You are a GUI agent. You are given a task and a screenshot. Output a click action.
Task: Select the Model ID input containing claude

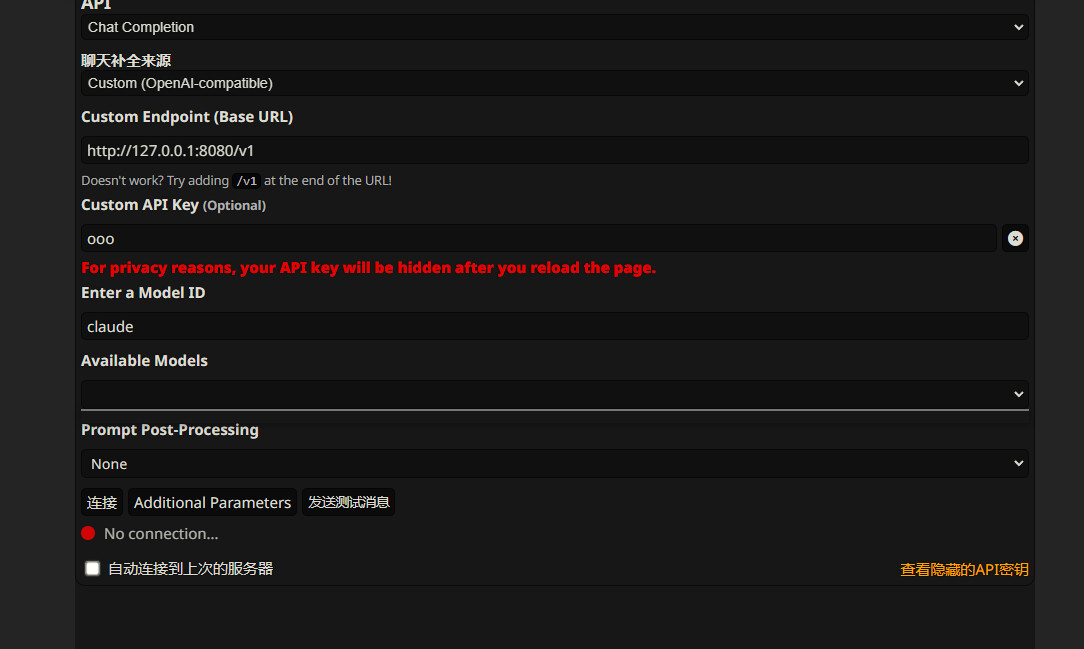554,327
